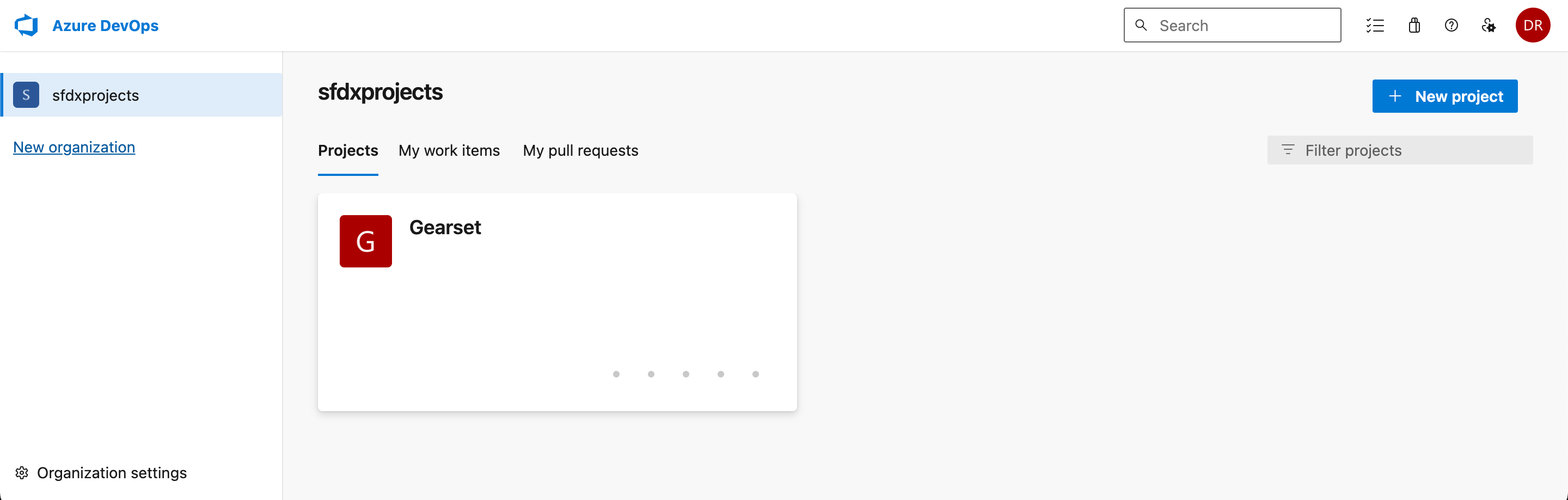The image size is (1568, 500).
Task: Switch to My work items tab
Action: click(x=449, y=150)
